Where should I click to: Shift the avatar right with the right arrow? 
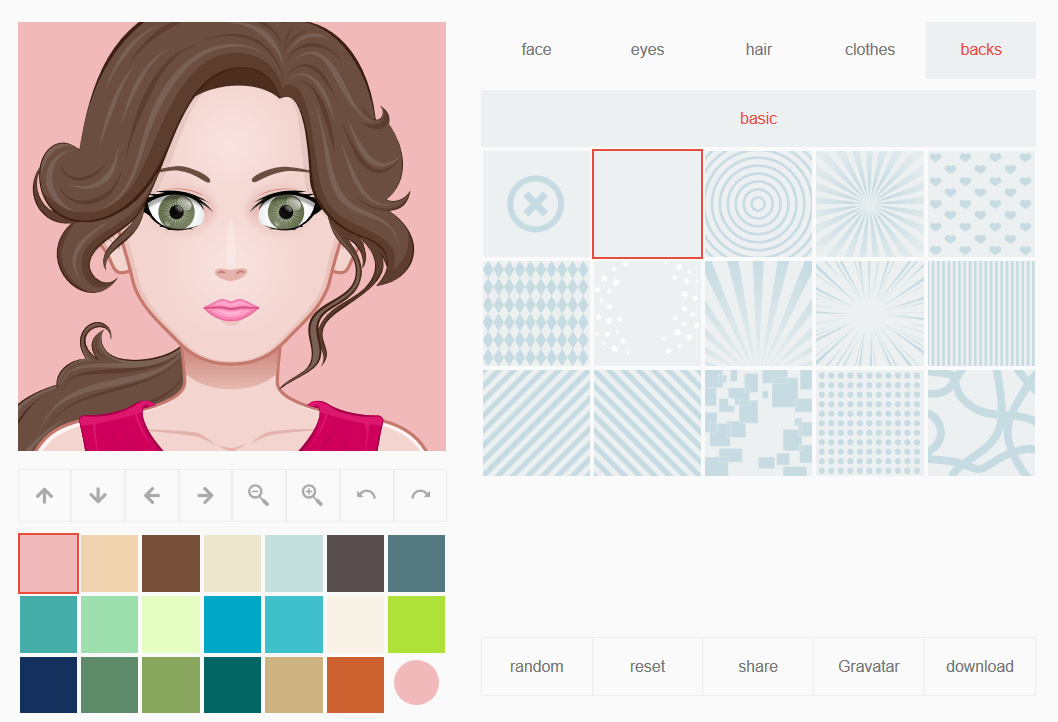205,495
